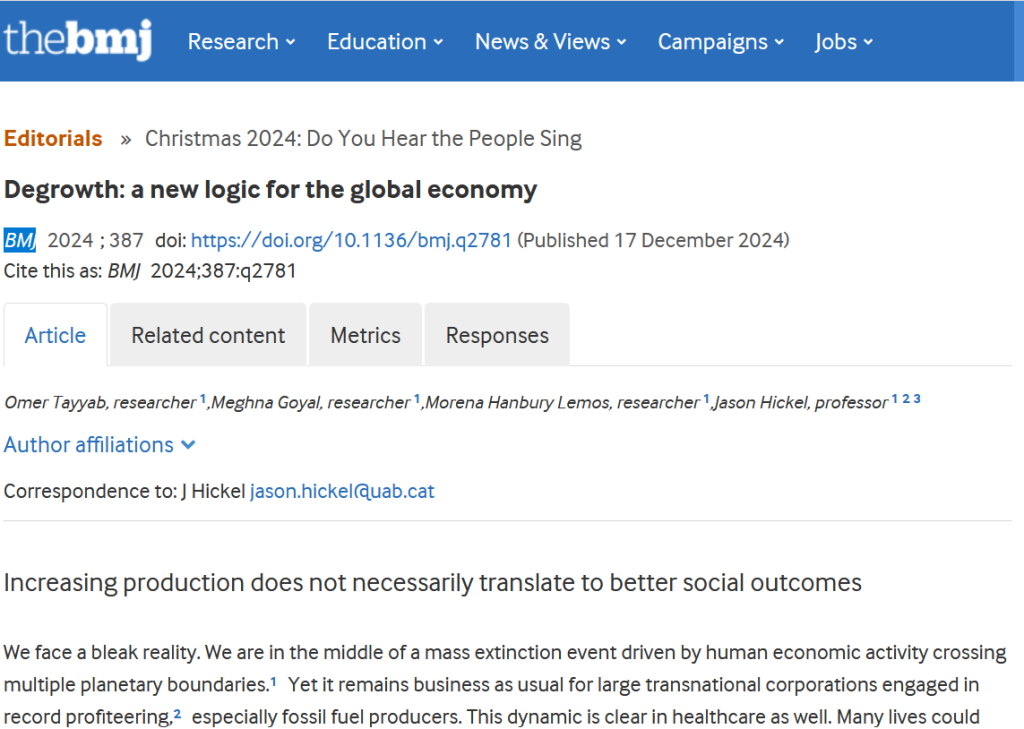Expand Author affiliations section

[x=100, y=445]
